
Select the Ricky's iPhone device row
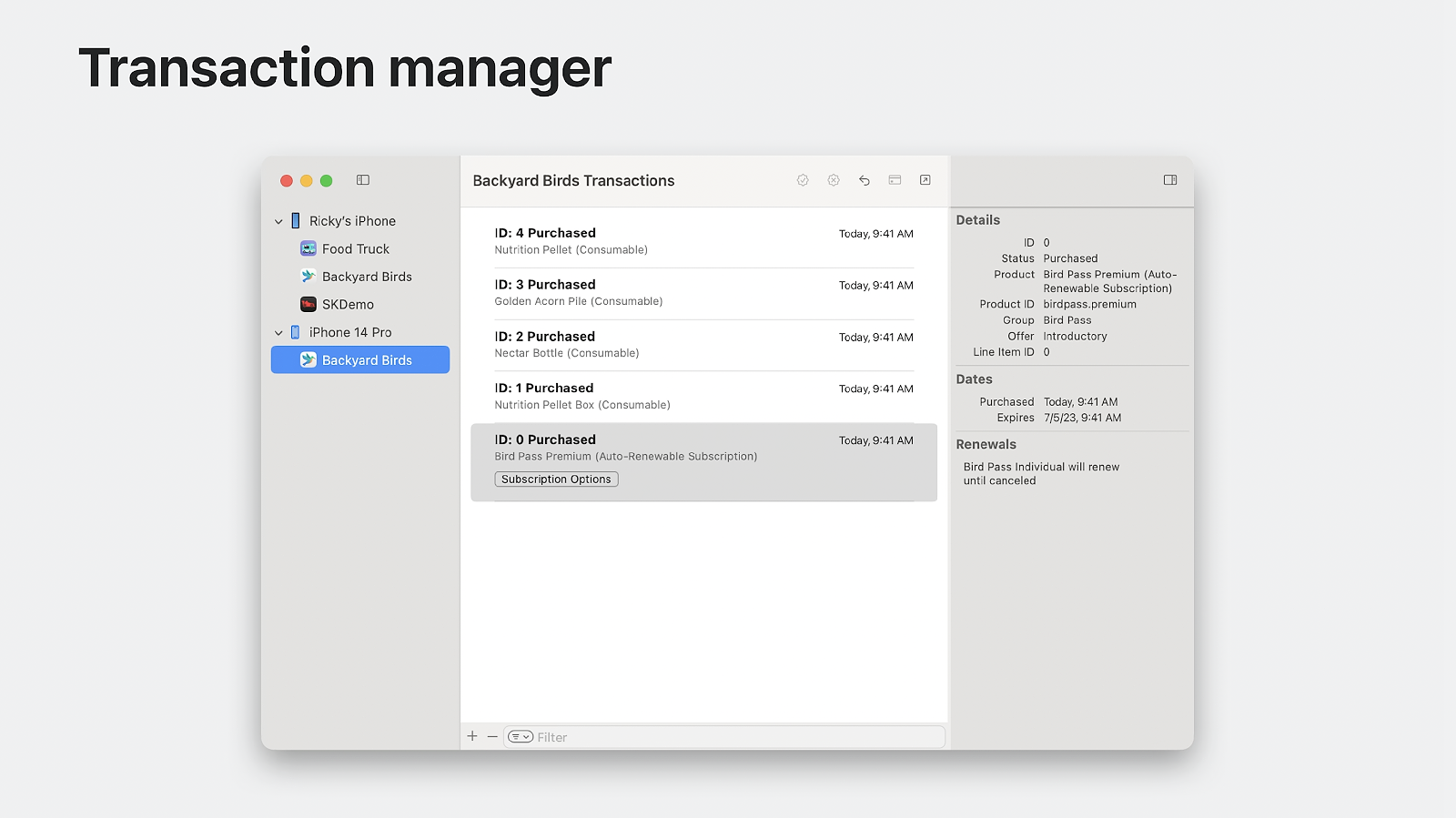click(x=360, y=221)
